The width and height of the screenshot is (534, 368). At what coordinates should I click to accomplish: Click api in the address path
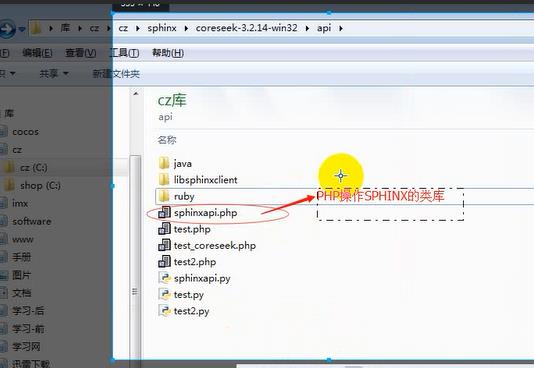(324, 28)
